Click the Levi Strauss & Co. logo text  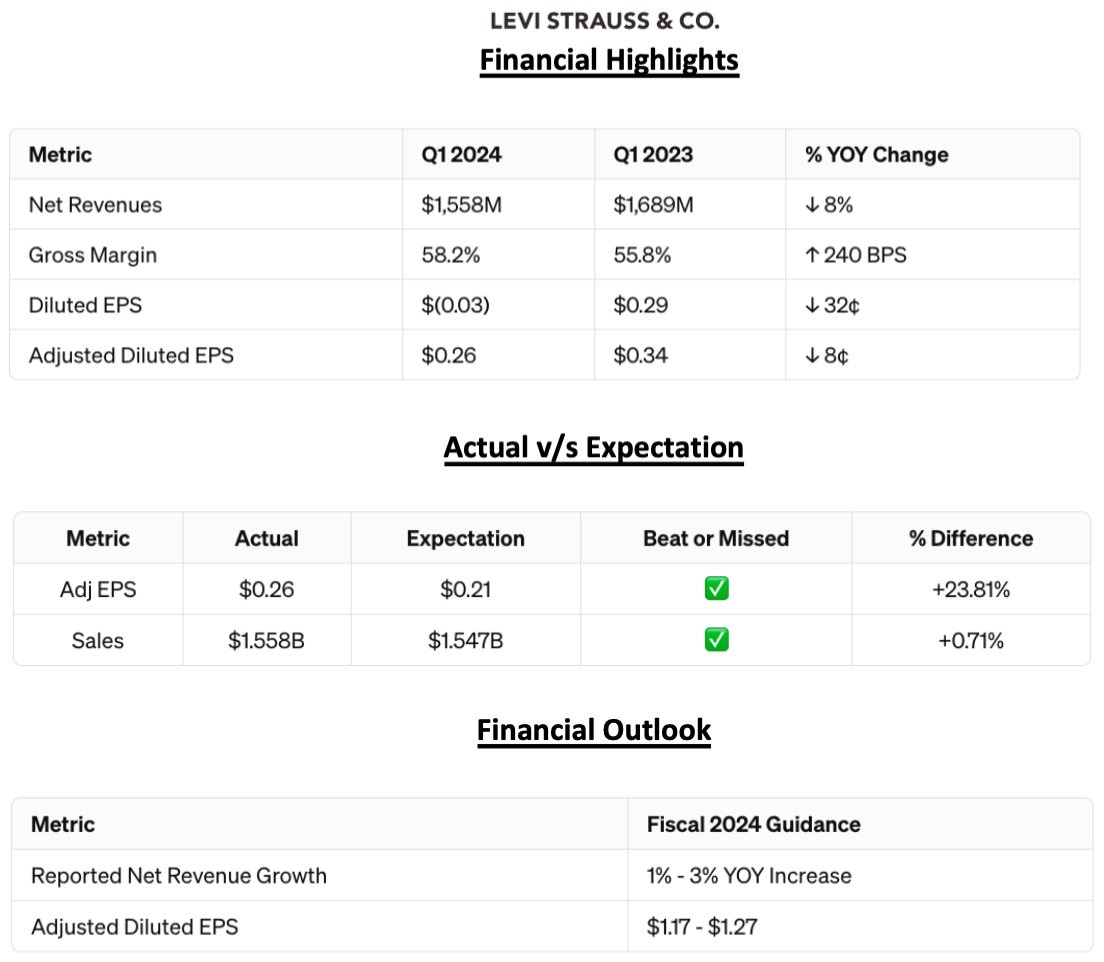pyautogui.click(x=606, y=21)
